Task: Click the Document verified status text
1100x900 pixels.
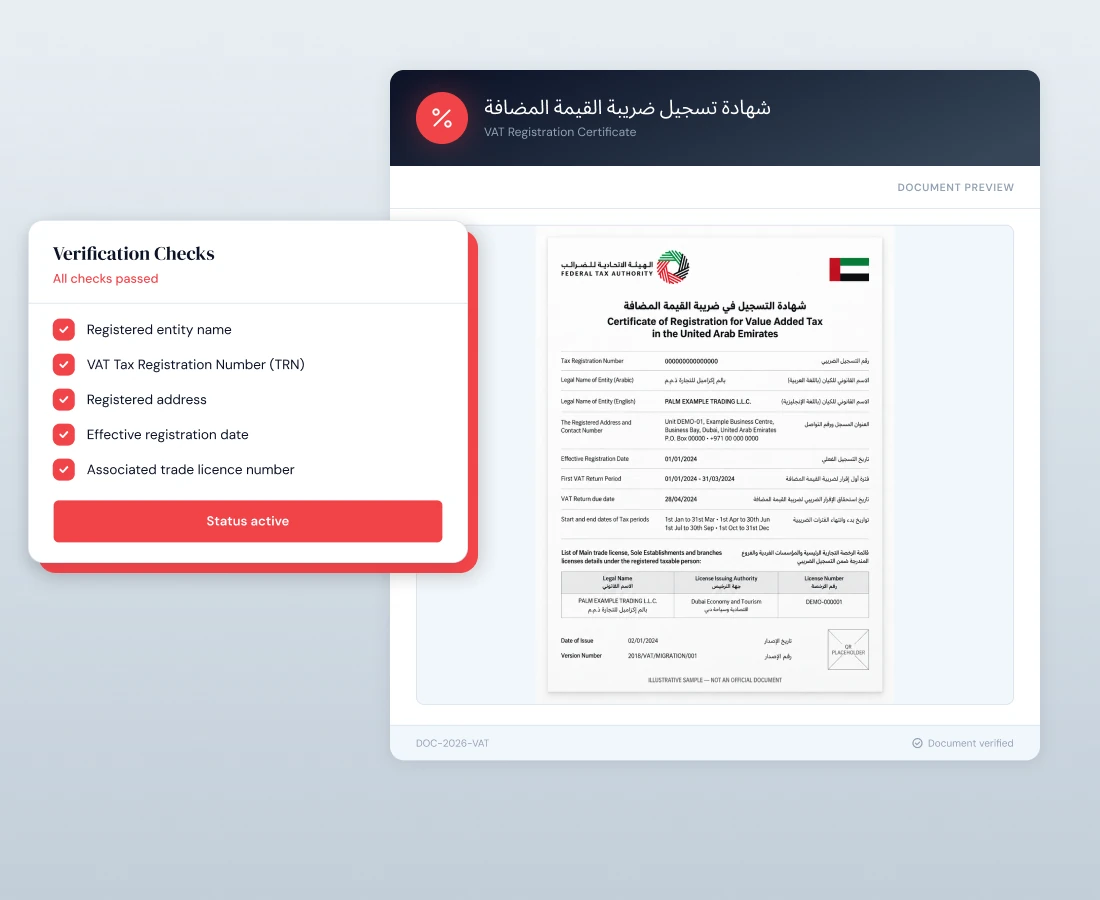Action: click(x=970, y=743)
